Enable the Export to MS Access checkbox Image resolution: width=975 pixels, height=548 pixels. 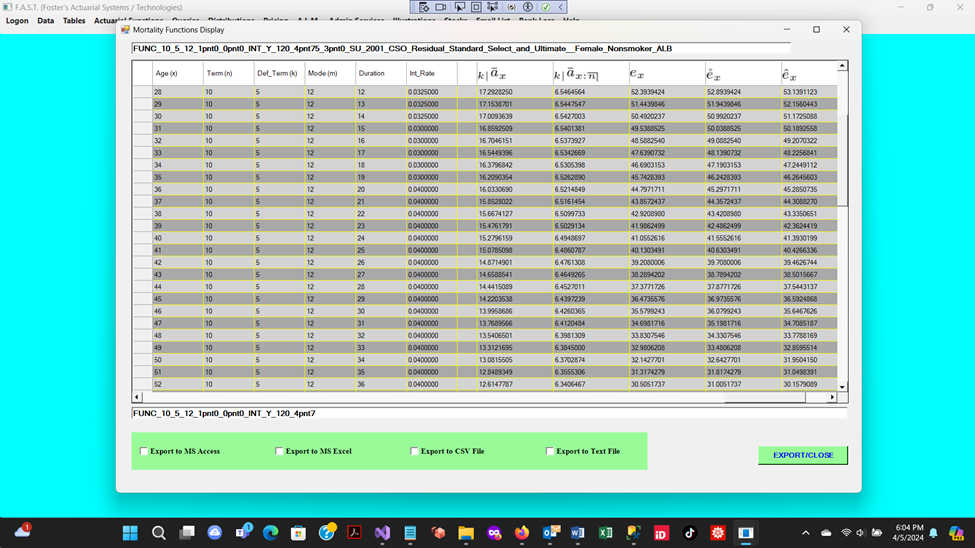144,451
